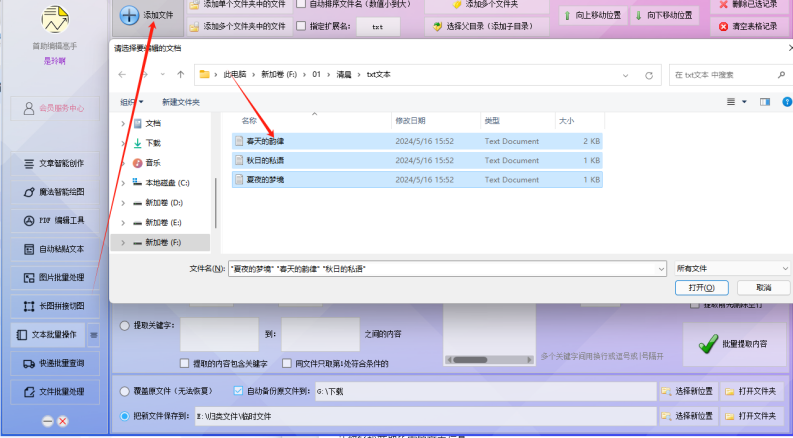Screen dimensions: 793x438
Task: Expand the menu beside 文本批量操作
Action: pyautogui.click(x=94, y=335)
